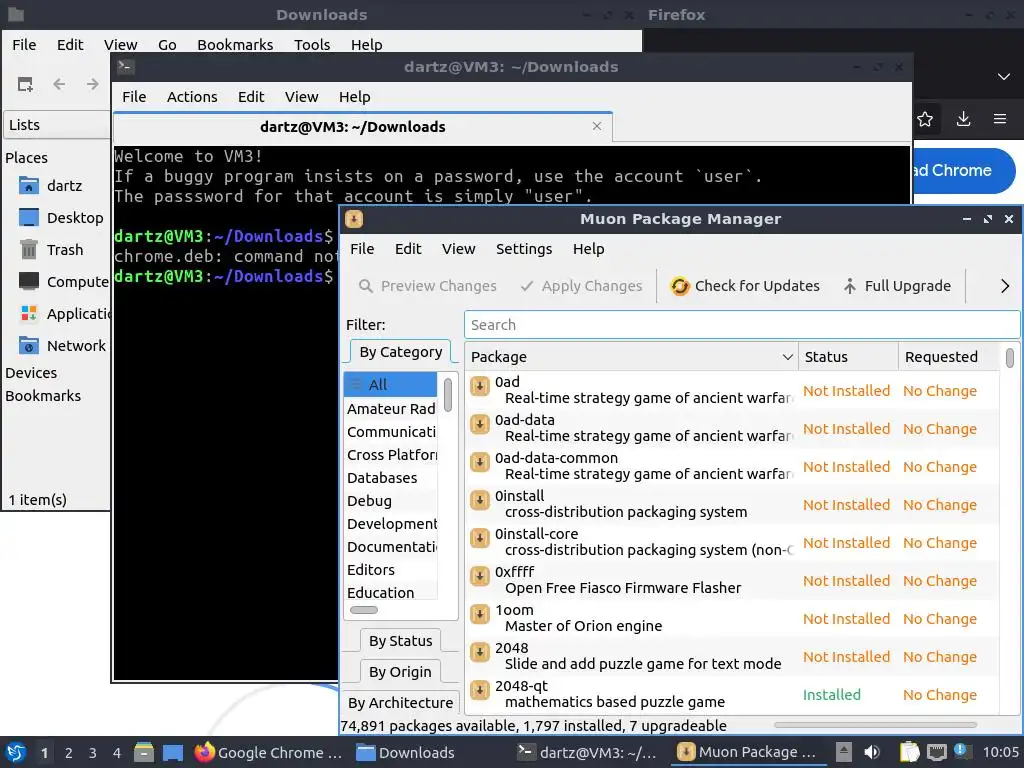The width and height of the screenshot is (1024, 768).
Task: Click the 0ad-data-common package icon
Action: 480,462
